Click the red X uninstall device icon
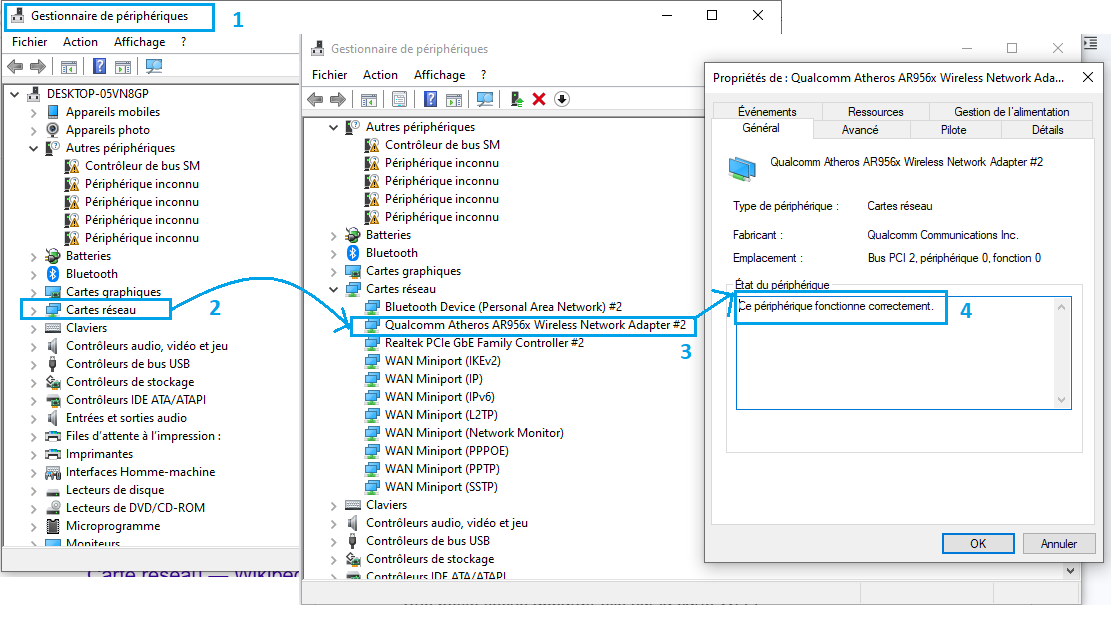The image size is (1114, 617). 539,100
